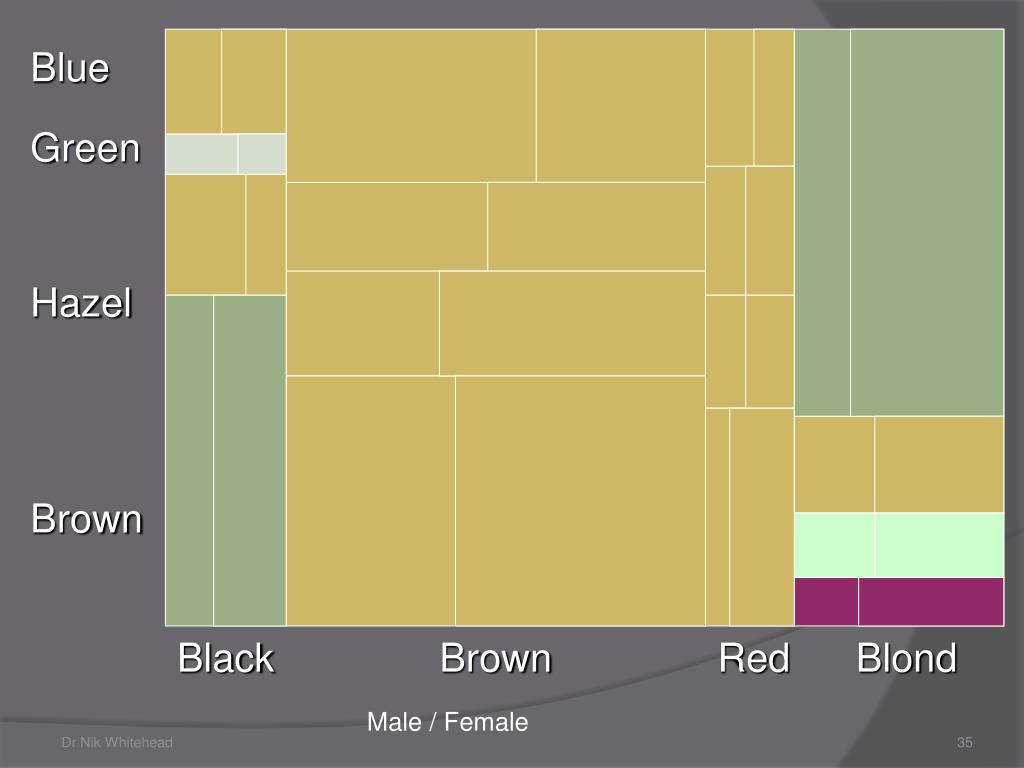Select the narrower magenta rectangle under Blond

(x=826, y=601)
